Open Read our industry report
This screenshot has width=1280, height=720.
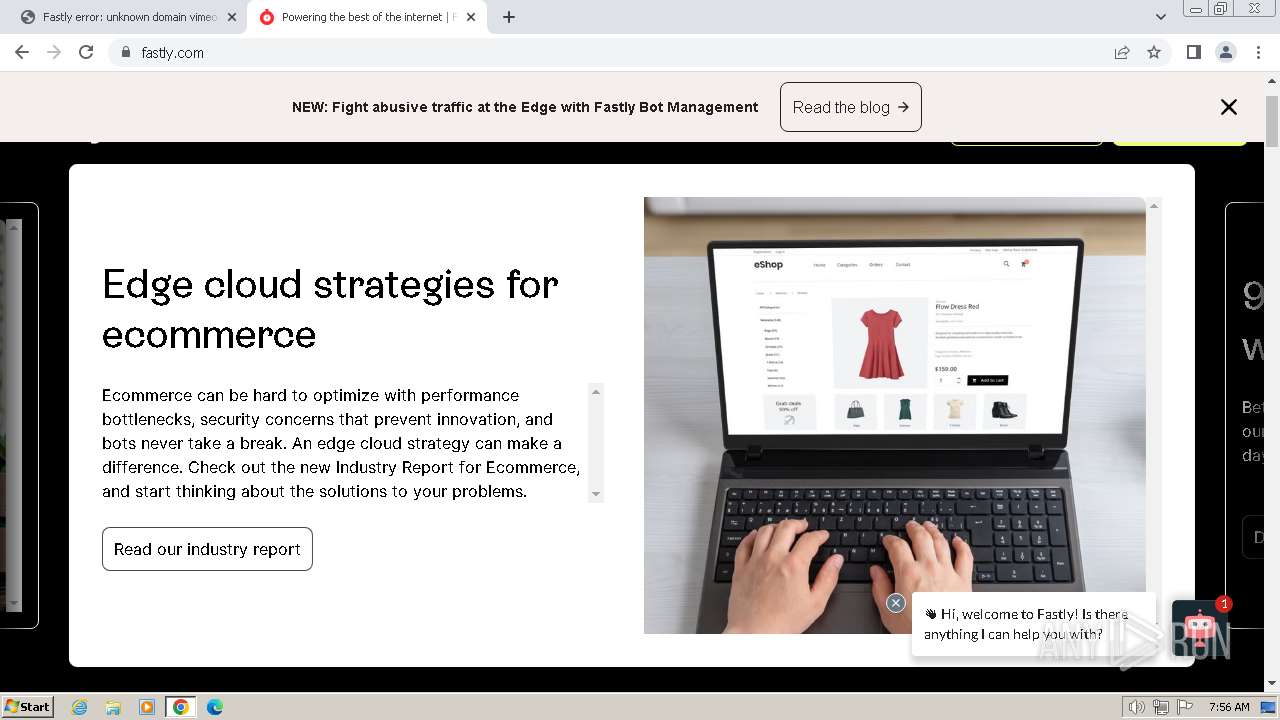point(207,549)
